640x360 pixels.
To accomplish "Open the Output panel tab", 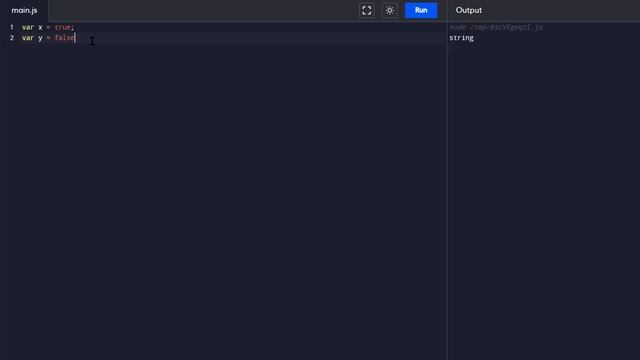I will [469, 10].
